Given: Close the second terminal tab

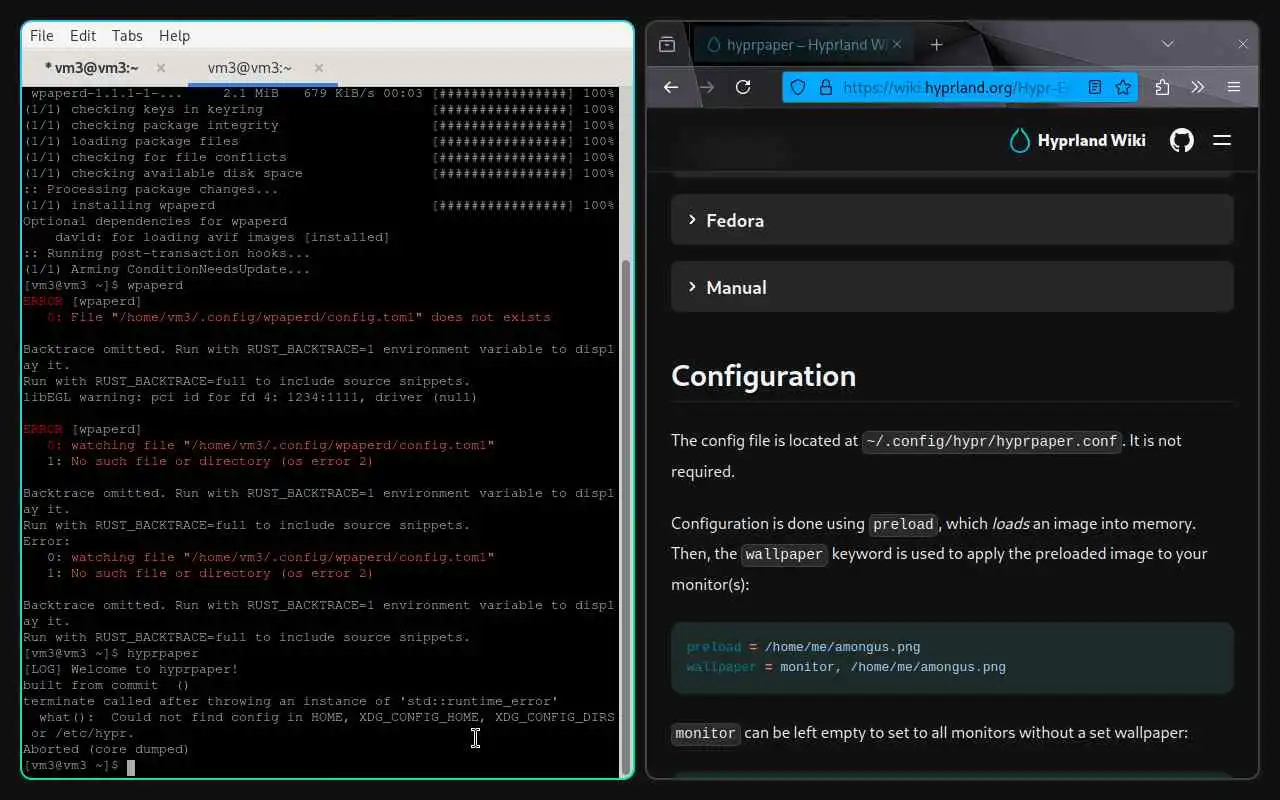Looking at the screenshot, I should click(319, 68).
